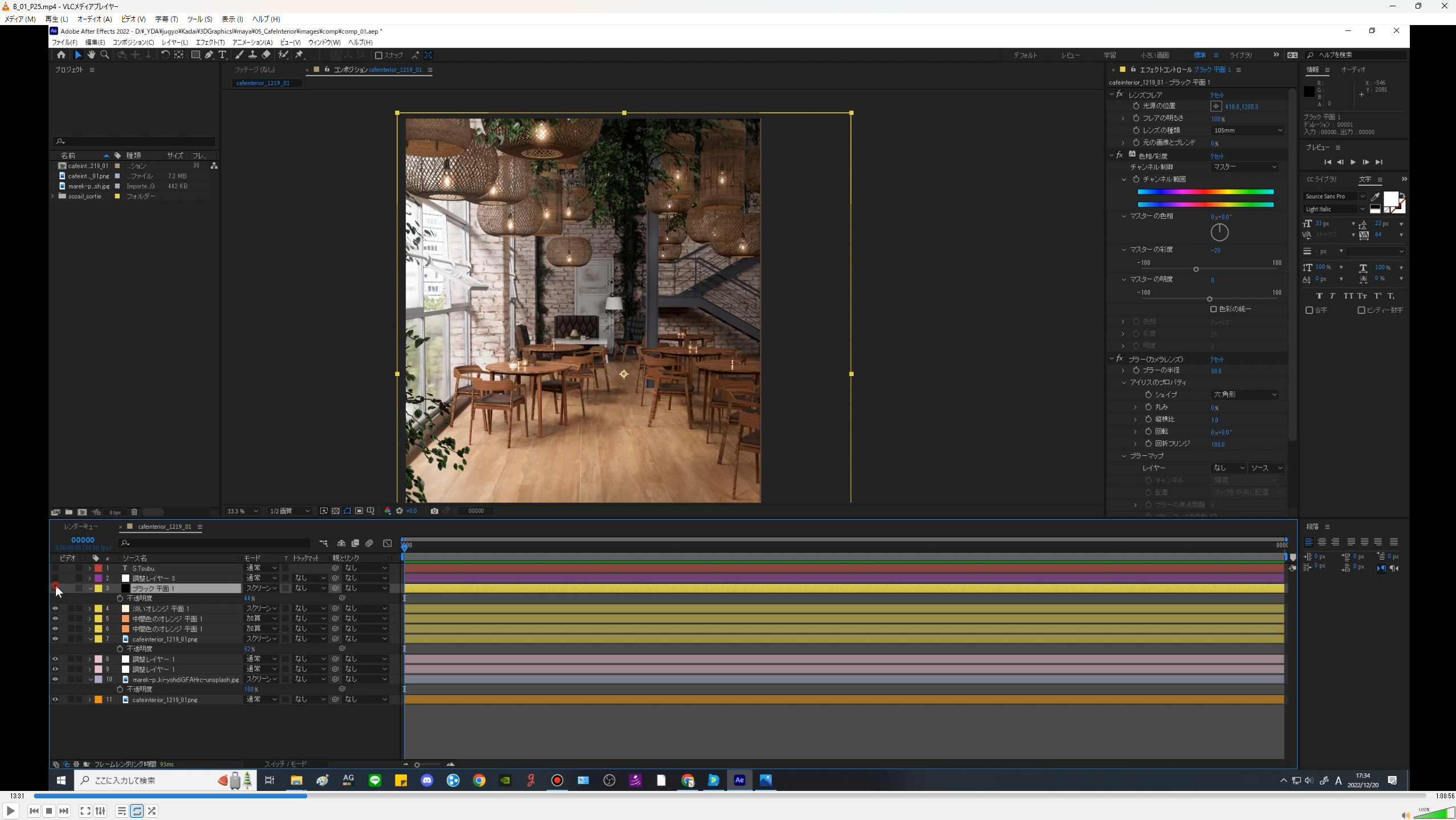Open the After Effects taskbar icon
1456x820 pixels.
(739, 780)
